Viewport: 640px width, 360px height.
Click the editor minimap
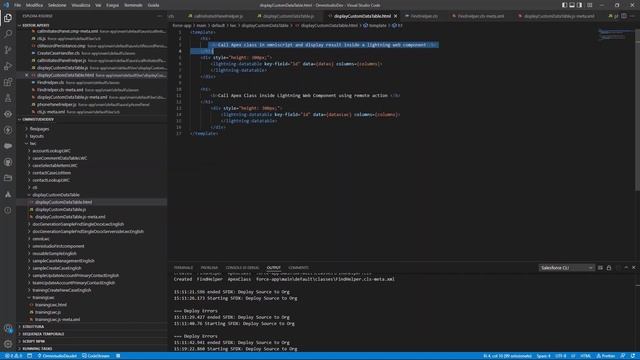tap(616, 34)
